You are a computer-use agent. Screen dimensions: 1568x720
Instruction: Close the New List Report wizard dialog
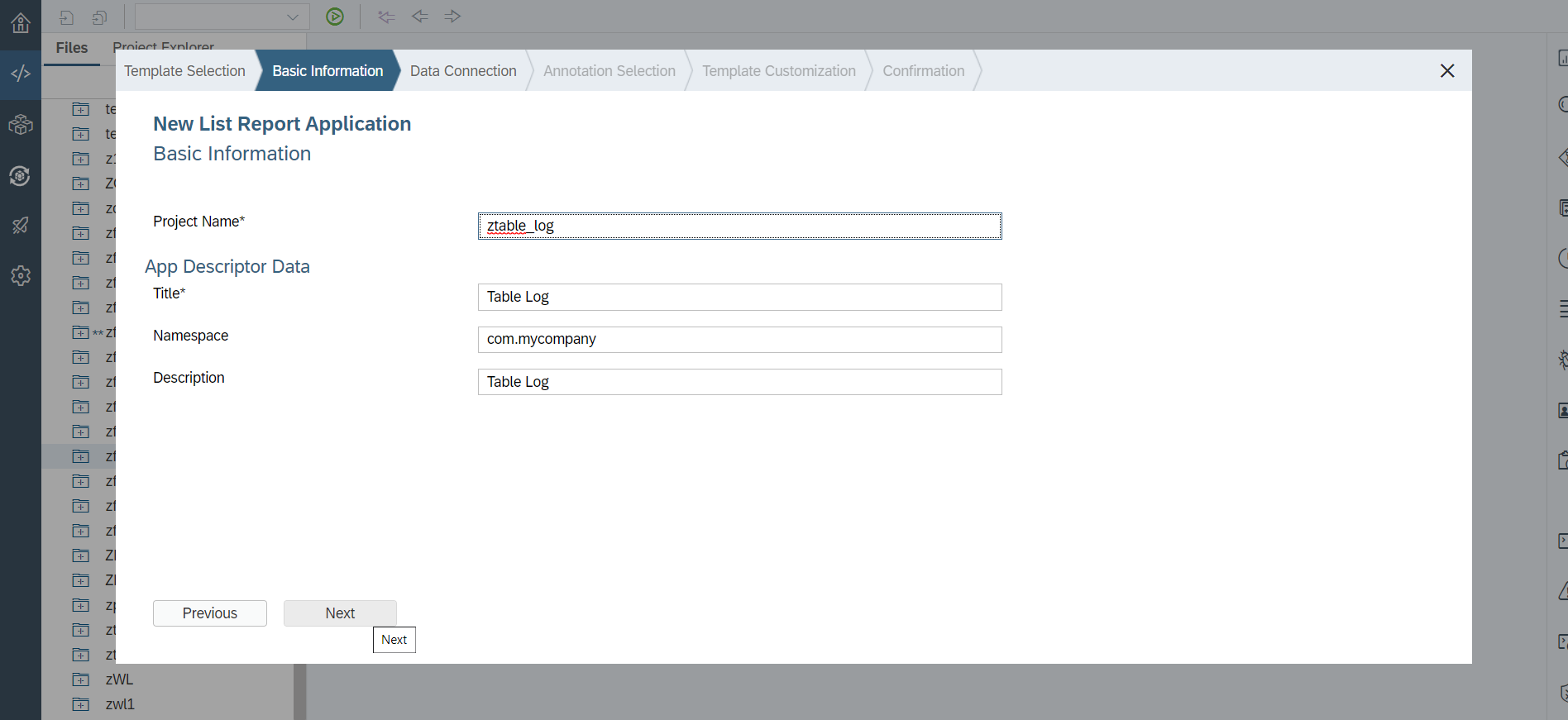tap(1447, 71)
